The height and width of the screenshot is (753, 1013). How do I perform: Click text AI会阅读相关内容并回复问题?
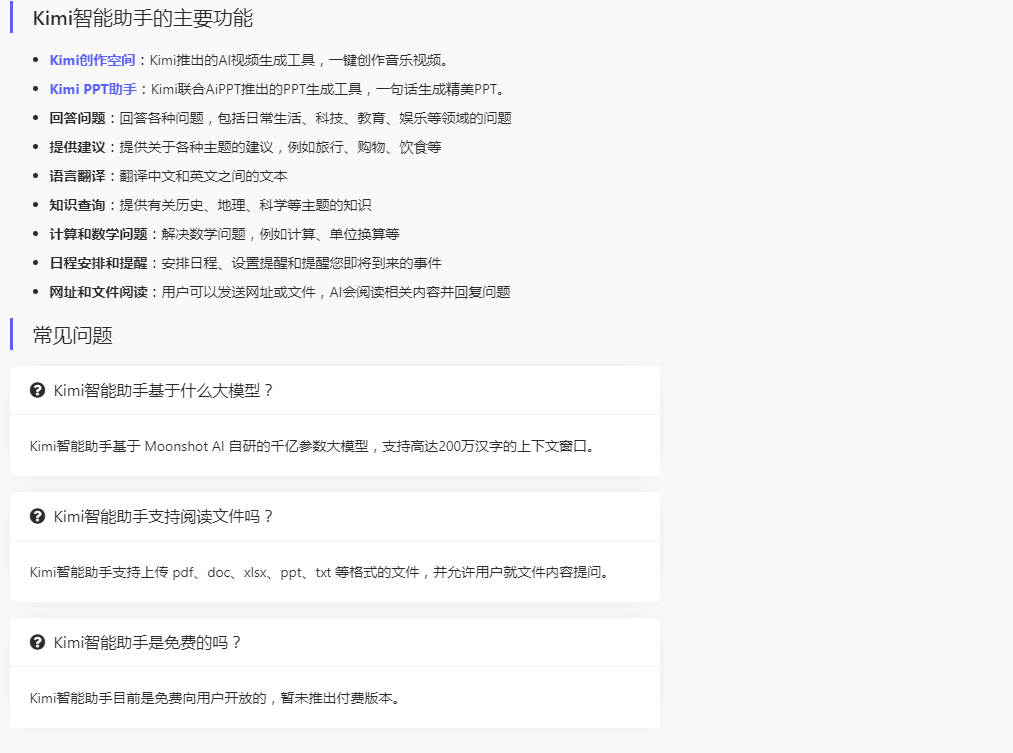420,292
